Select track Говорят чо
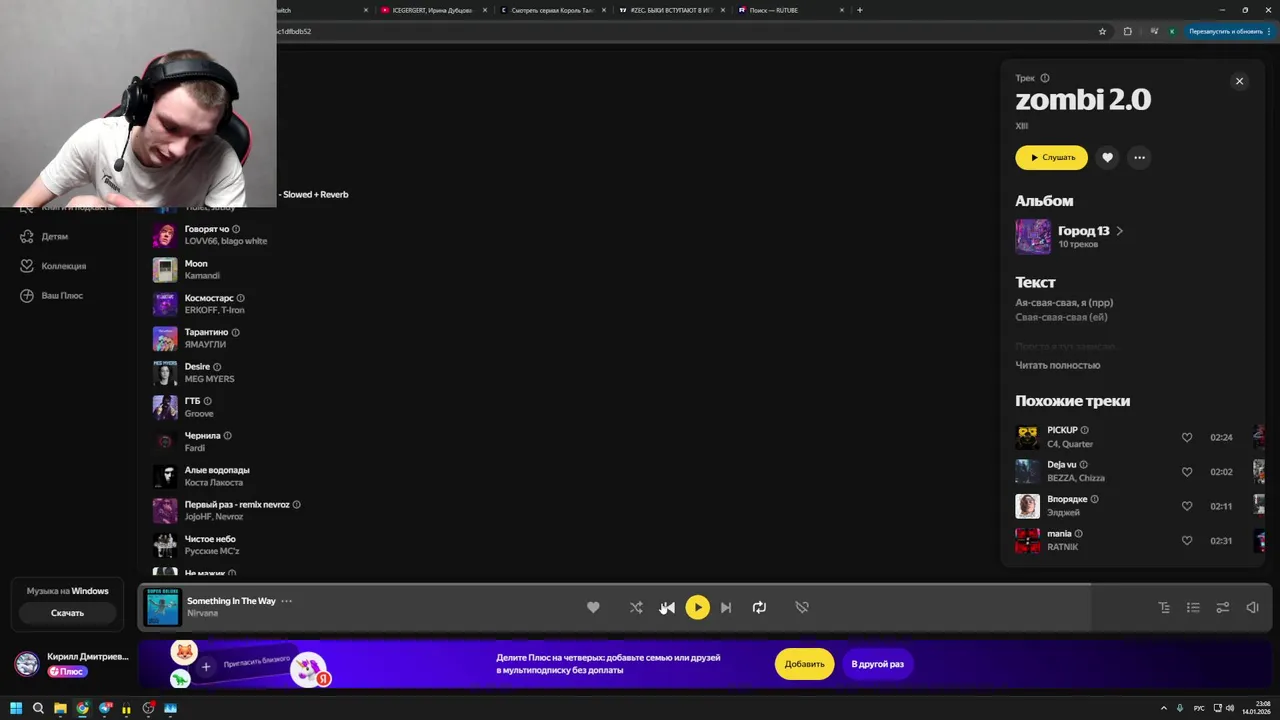The image size is (1280, 720). (x=207, y=229)
